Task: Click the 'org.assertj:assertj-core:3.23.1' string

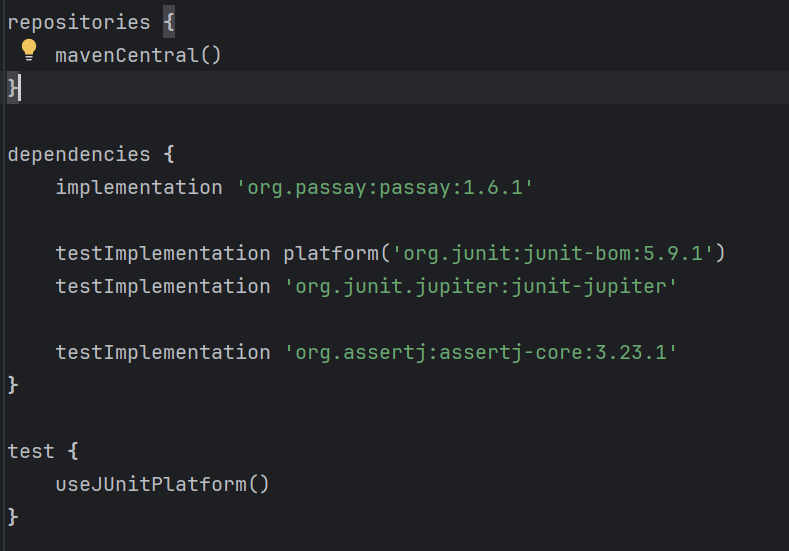Action: point(481,352)
